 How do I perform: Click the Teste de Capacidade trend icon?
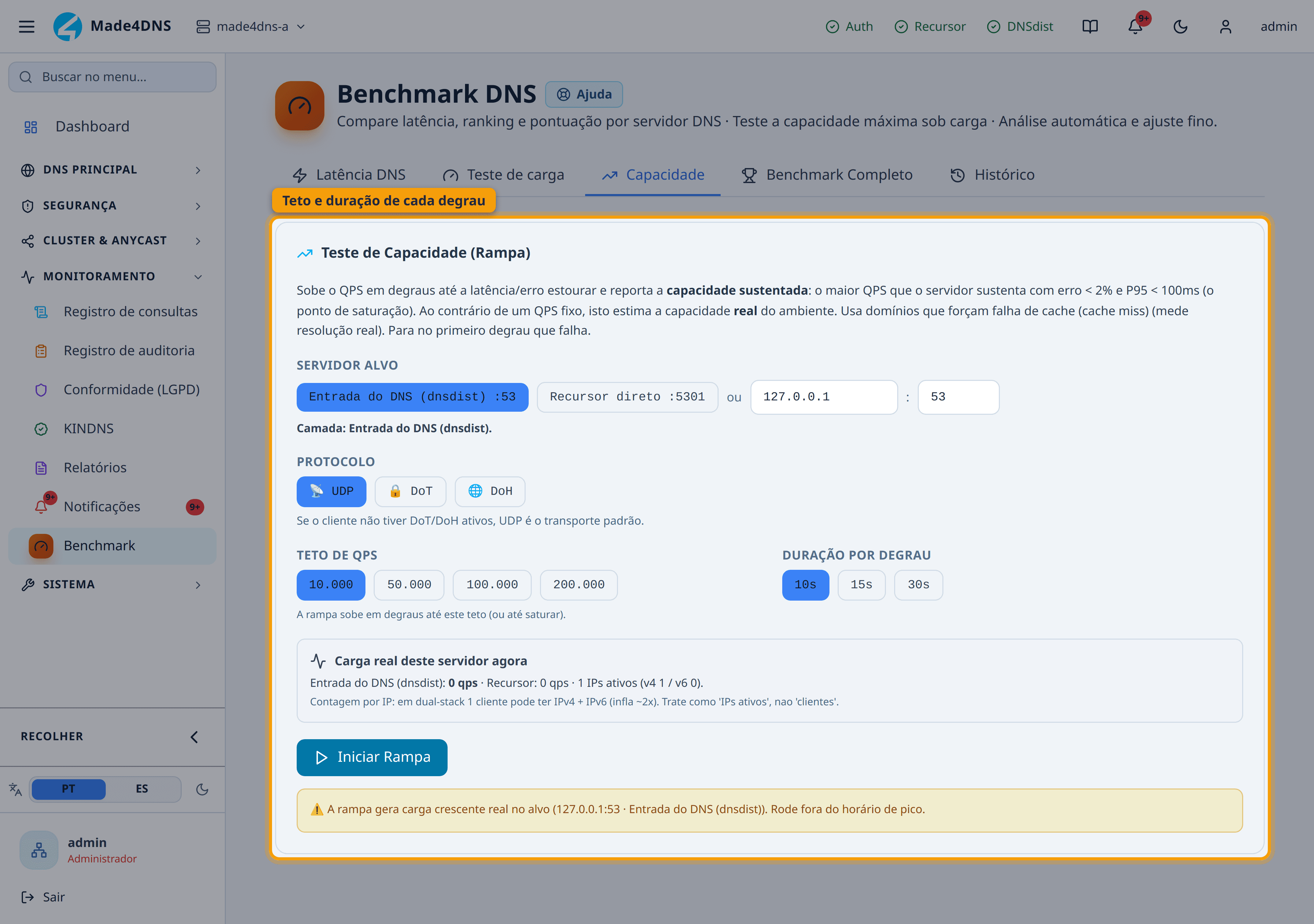click(305, 253)
